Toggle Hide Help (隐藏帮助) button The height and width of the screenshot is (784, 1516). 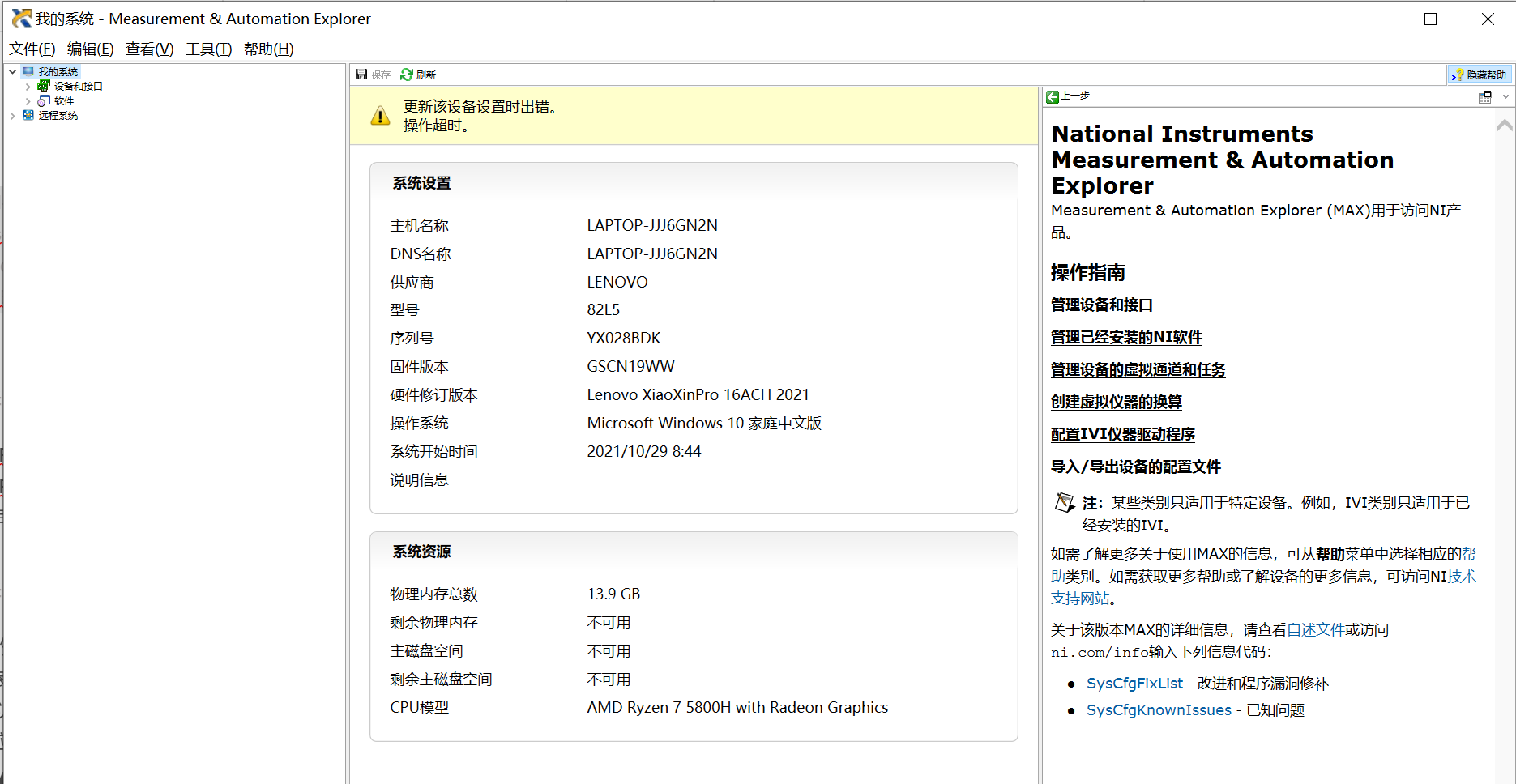coord(1480,75)
